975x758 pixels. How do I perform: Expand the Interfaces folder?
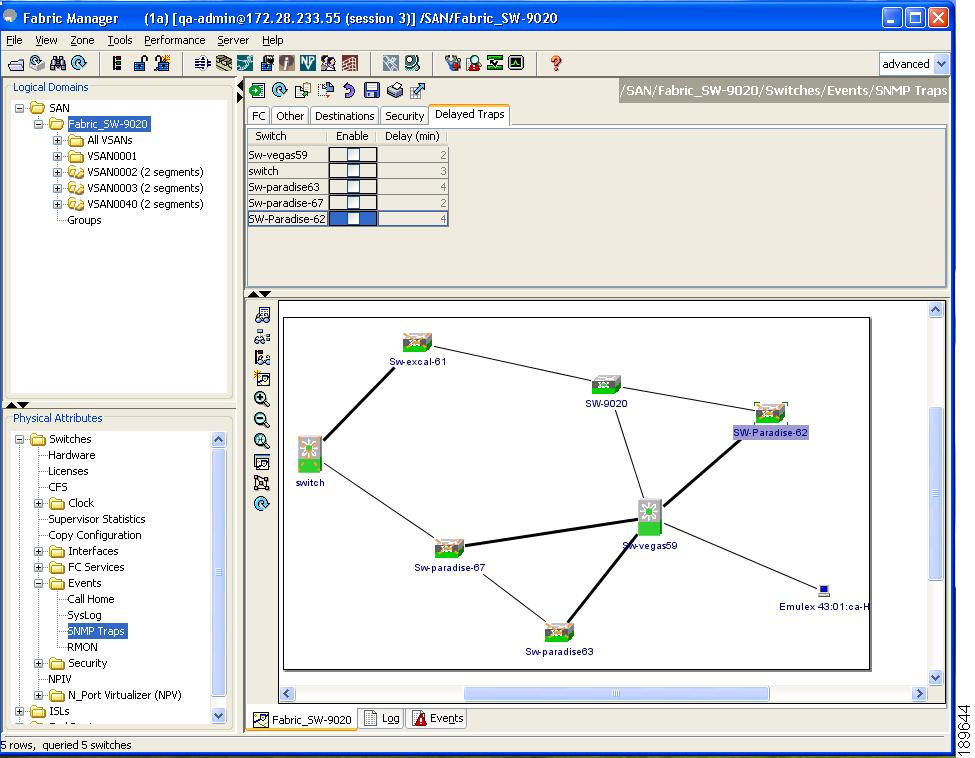(39, 552)
